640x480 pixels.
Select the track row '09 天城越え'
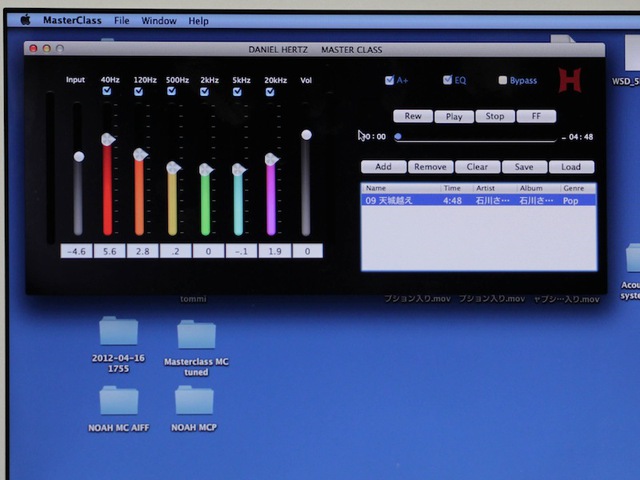479,200
